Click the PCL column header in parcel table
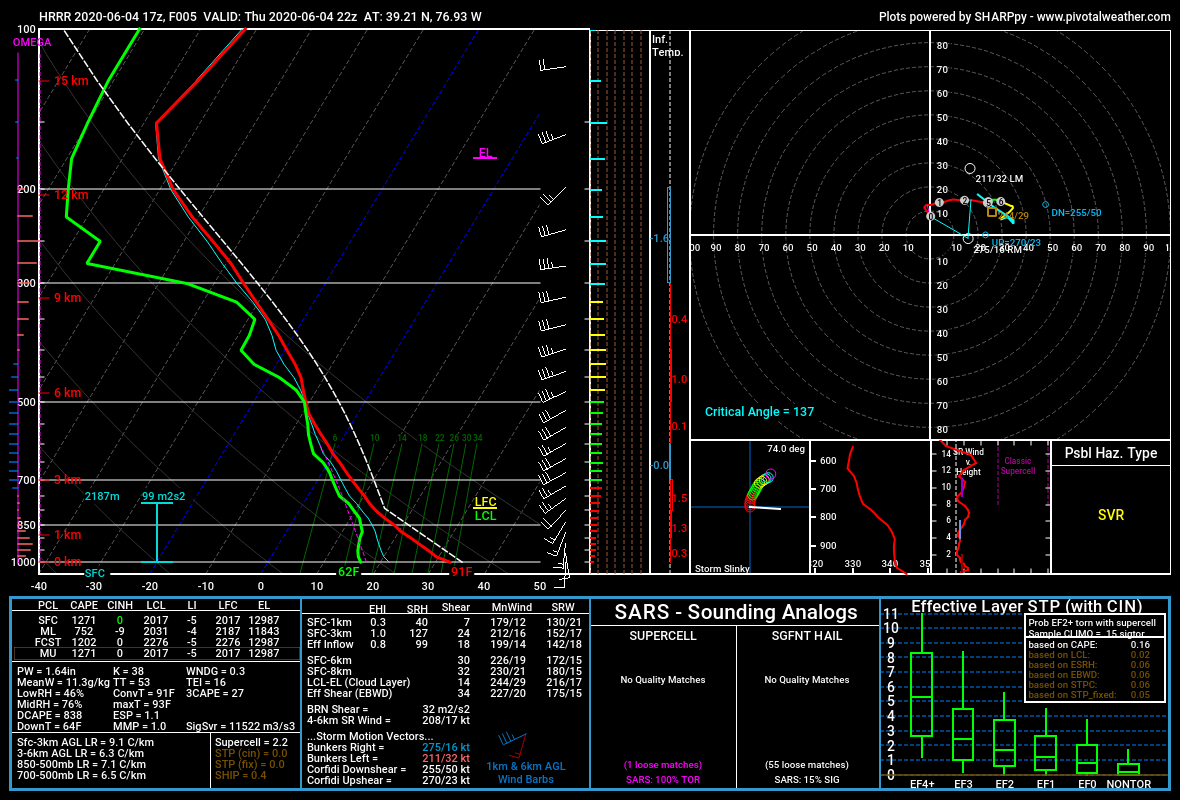The height and width of the screenshot is (800, 1180). (48, 605)
